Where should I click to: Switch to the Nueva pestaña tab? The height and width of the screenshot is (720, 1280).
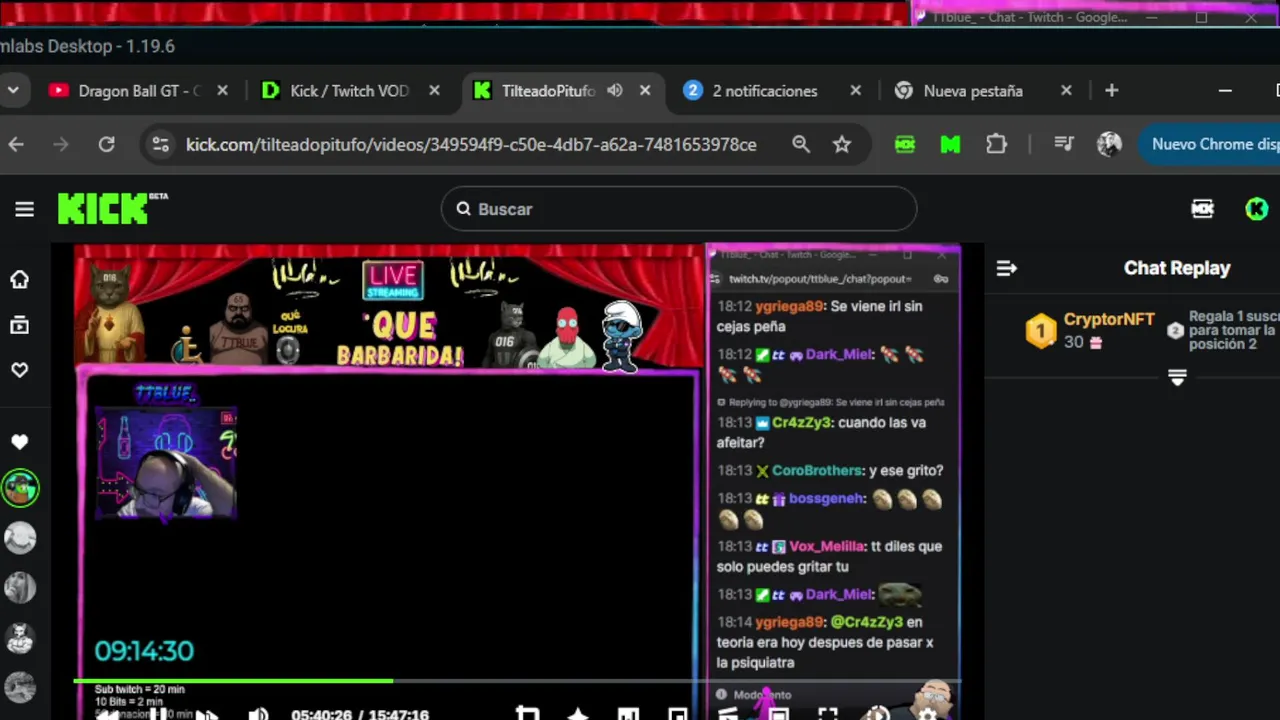click(973, 90)
